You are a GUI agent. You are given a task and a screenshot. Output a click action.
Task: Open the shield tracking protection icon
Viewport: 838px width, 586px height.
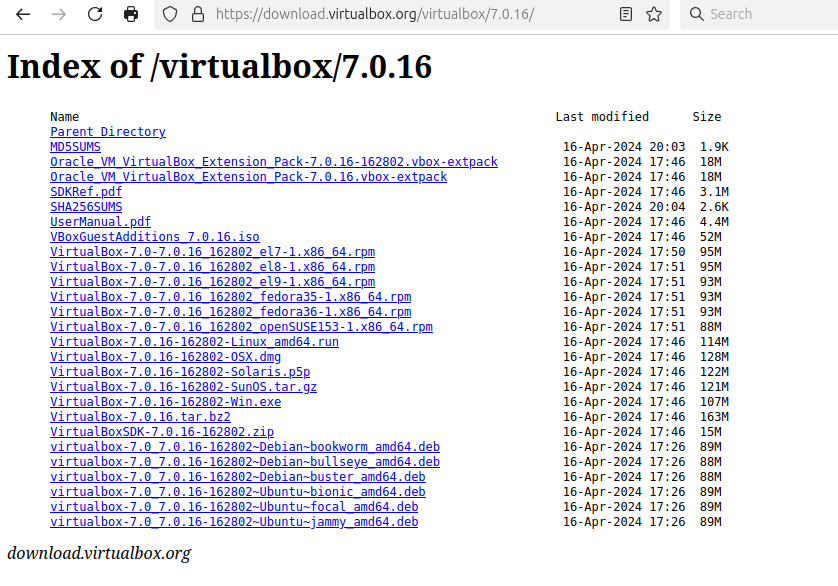click(x=170, y=14)
